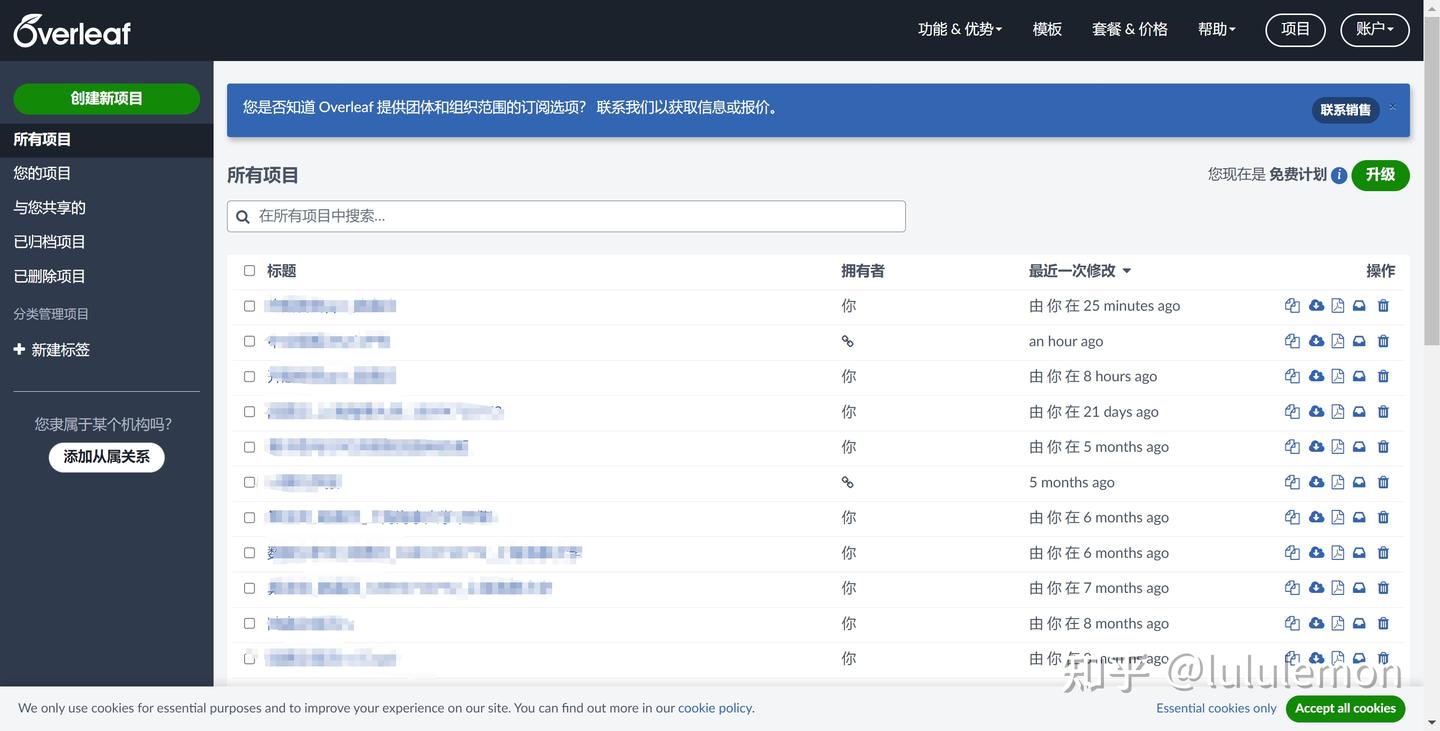
Task: Archive the first project via the inbox icon
Action: (1358, 305)
